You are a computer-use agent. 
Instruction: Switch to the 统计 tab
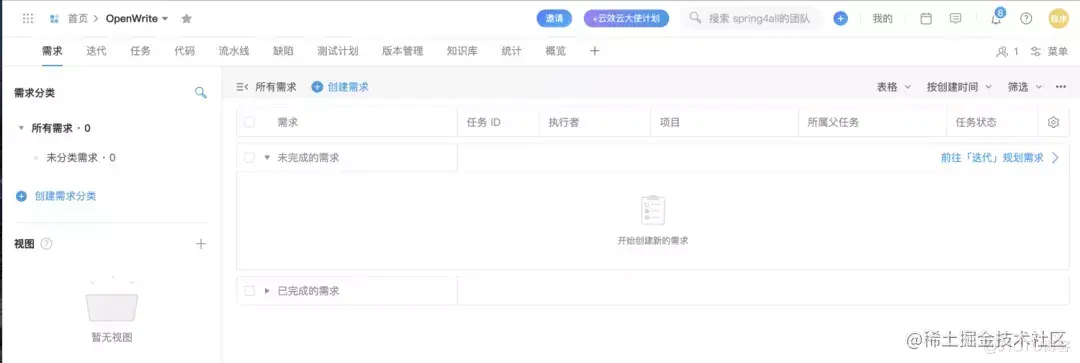tap(512, 51)
